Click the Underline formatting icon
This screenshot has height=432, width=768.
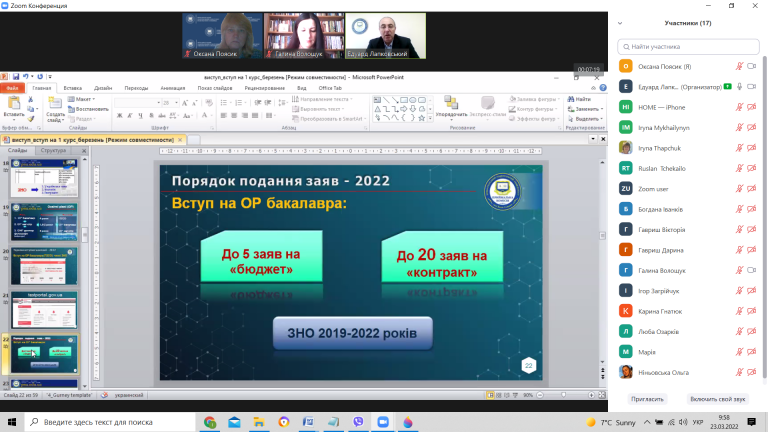point(140,116)
